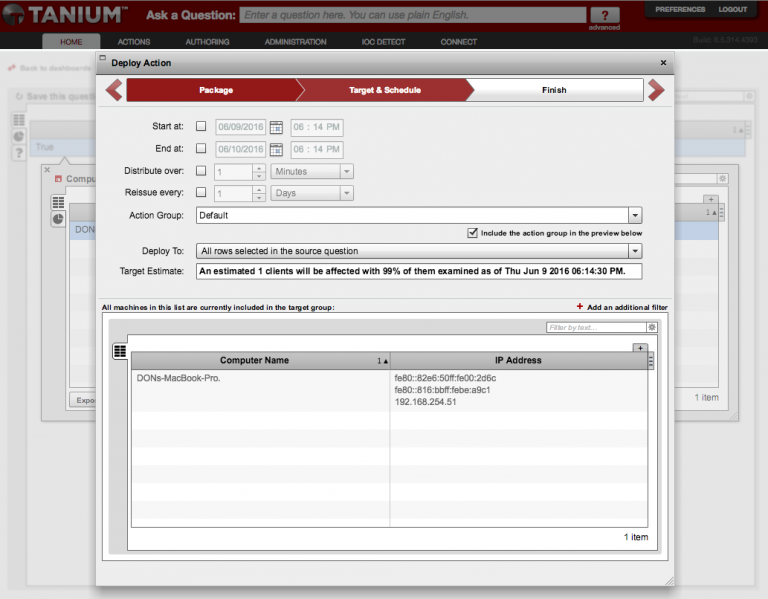Screen dimensions: 768x599
Task: Click address fe80::816:bbff:febe:a9c1
Action: click(442, 390)
